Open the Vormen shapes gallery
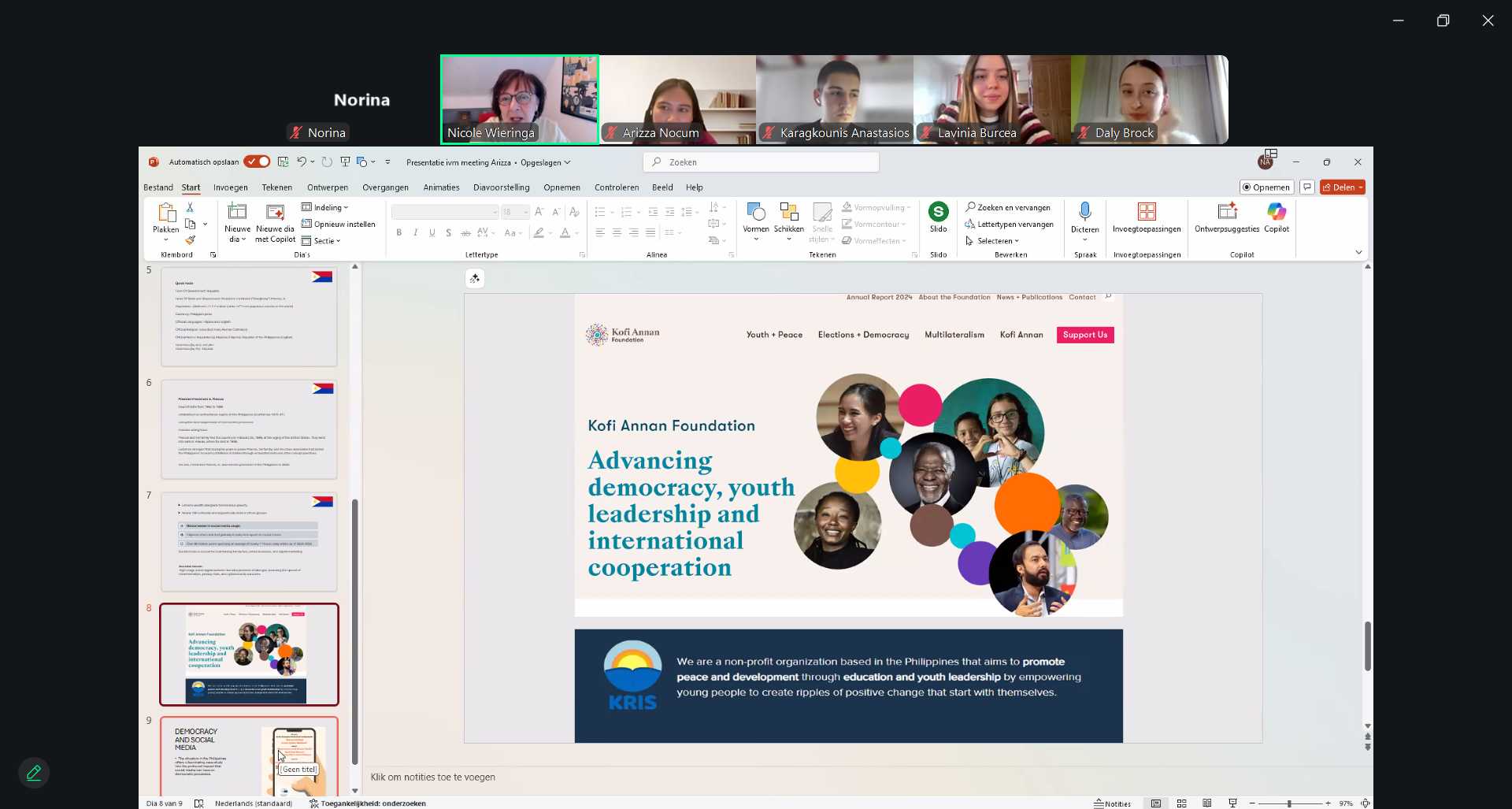This screenshot has width=1512, height=809. pos(755,212)
